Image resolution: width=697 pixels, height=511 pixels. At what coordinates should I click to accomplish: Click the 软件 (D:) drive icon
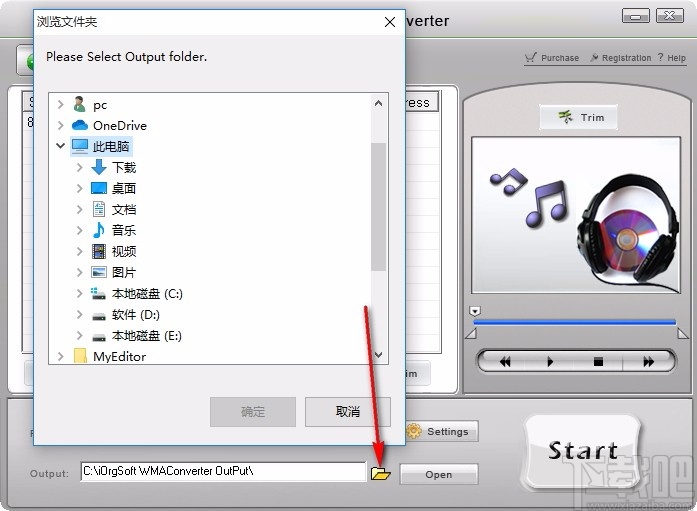99,316
